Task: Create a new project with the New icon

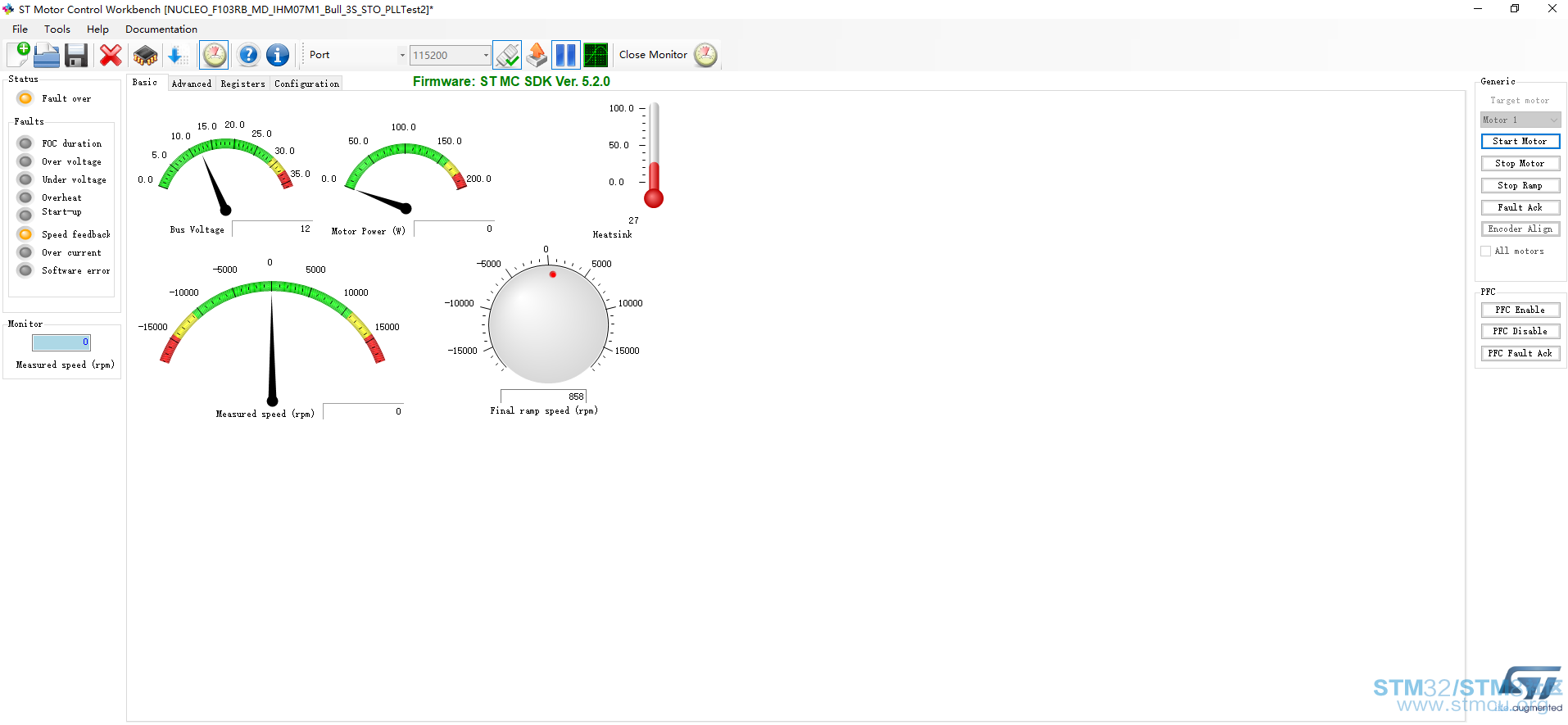Action: click(19, 55)
